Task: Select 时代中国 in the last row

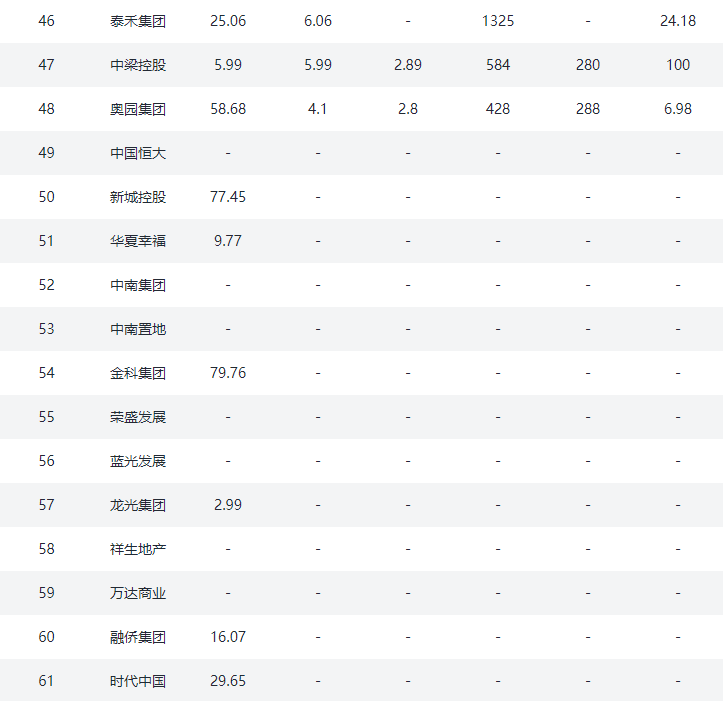Action: (x=138, y=681)
